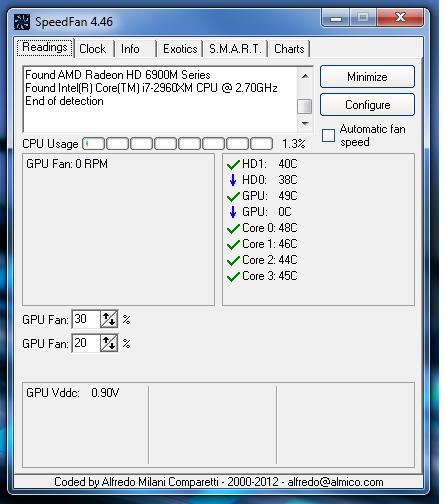
Task: Click the HD1: 40C temperature reading
Action: (270, 164)
